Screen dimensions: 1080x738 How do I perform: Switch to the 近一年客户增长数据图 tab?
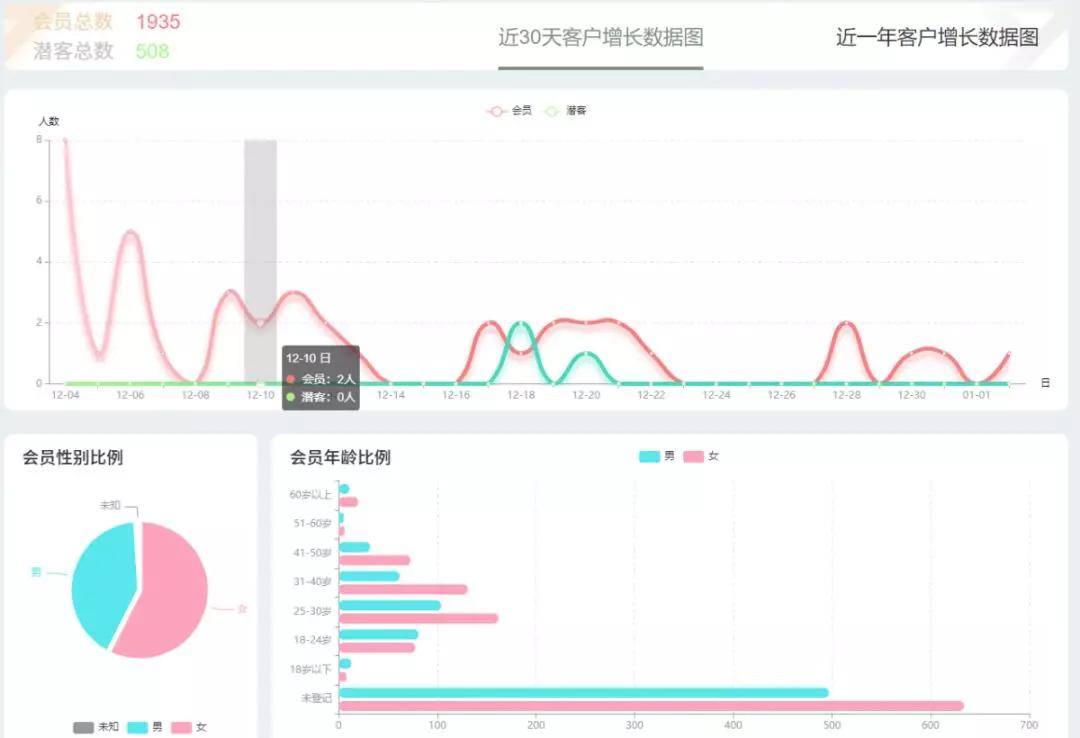pyautogui.click(x=936, y=37)
